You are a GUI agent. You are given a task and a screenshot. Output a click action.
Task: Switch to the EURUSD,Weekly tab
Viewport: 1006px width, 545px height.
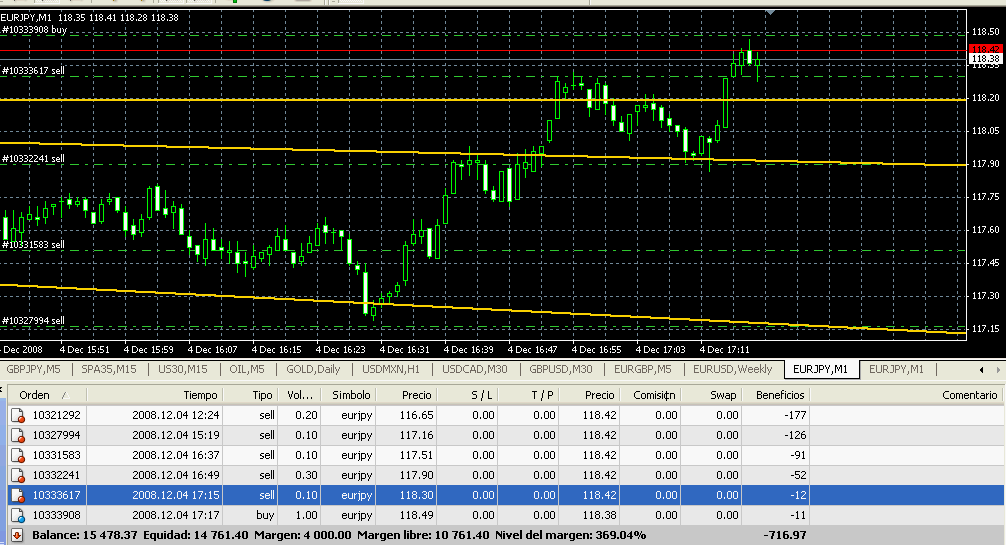pos(734,369)
